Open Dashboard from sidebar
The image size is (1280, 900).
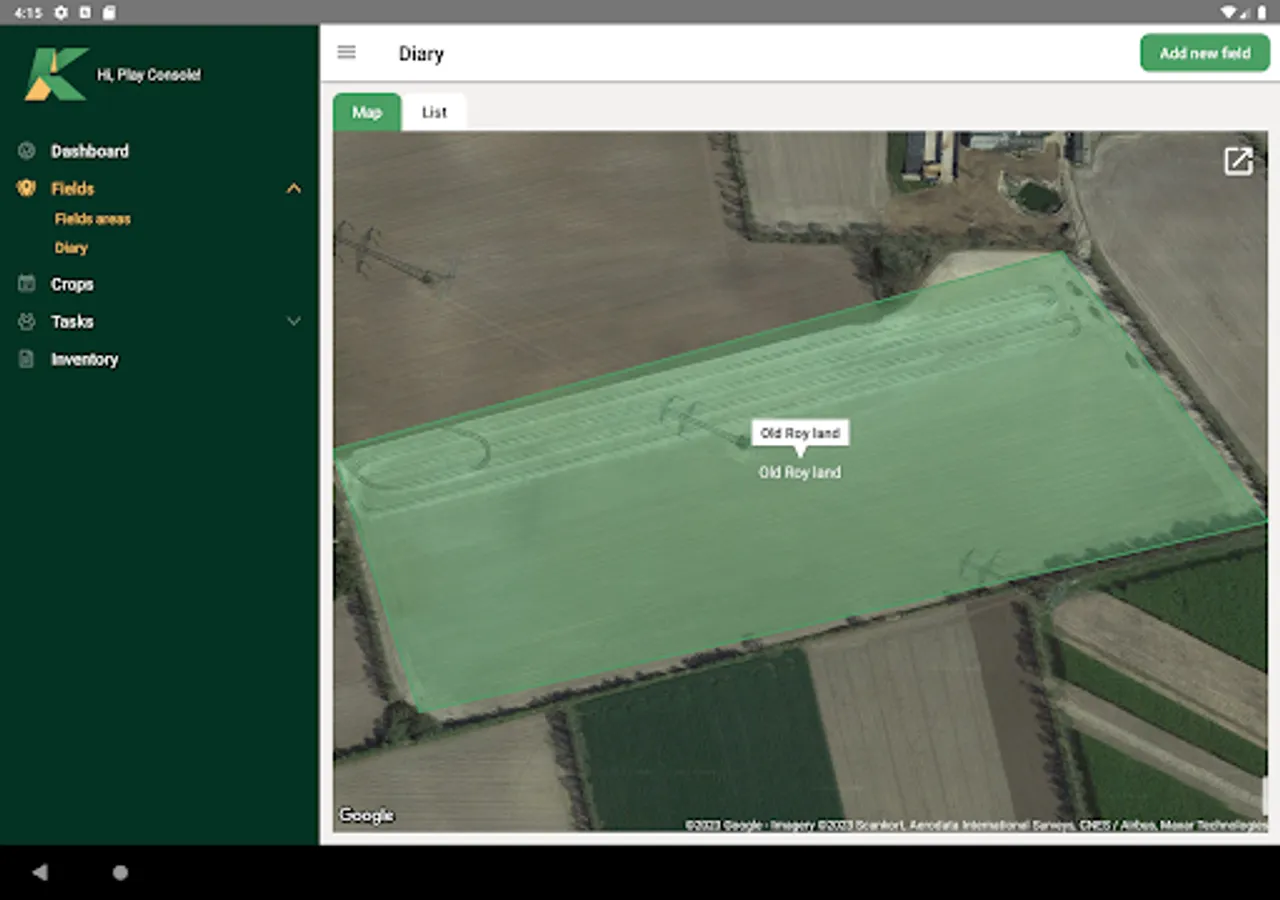[x=90, y=151]
